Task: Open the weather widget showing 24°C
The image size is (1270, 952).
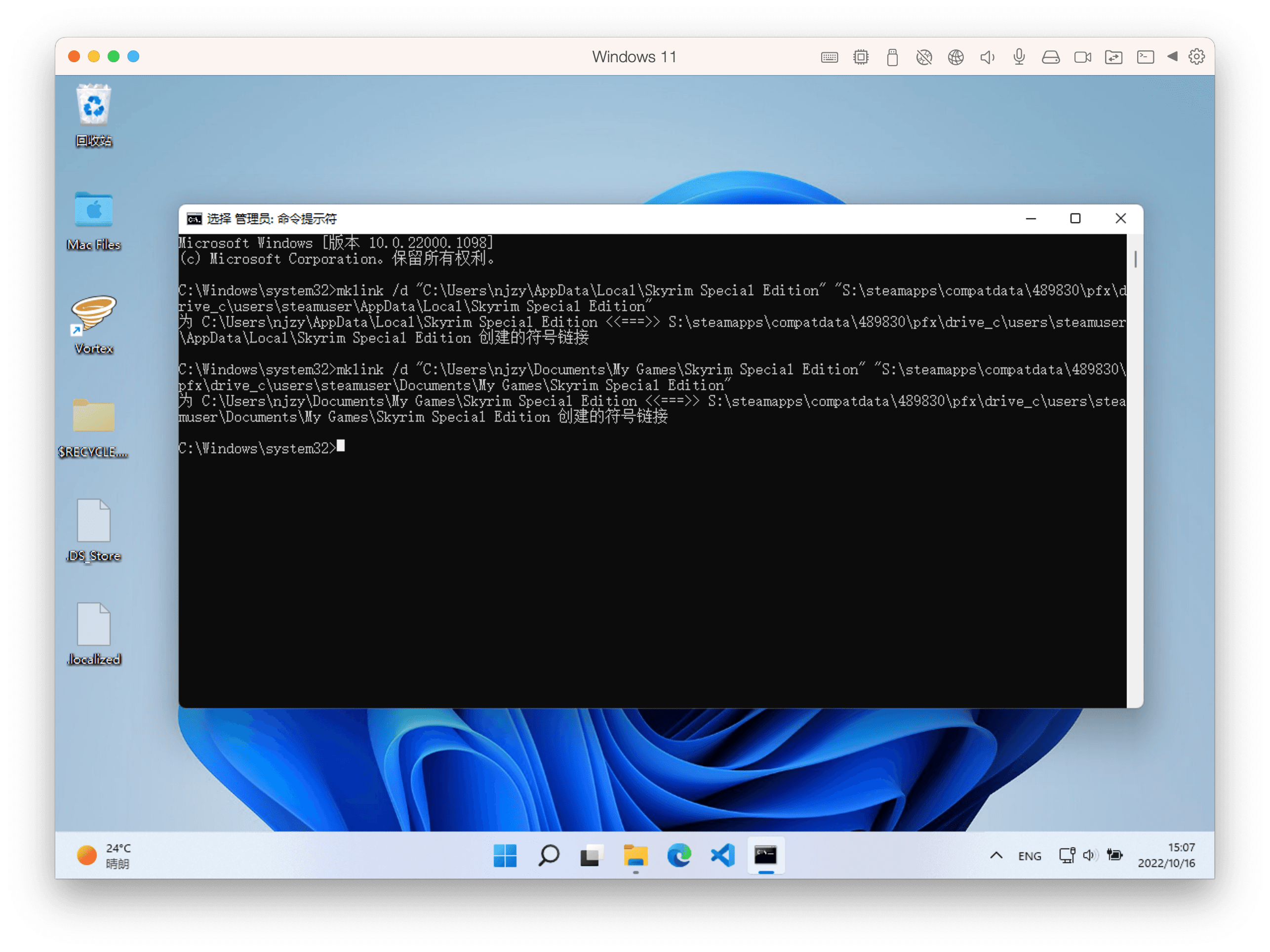Action: pyautogui.click(x=105, y=856)
